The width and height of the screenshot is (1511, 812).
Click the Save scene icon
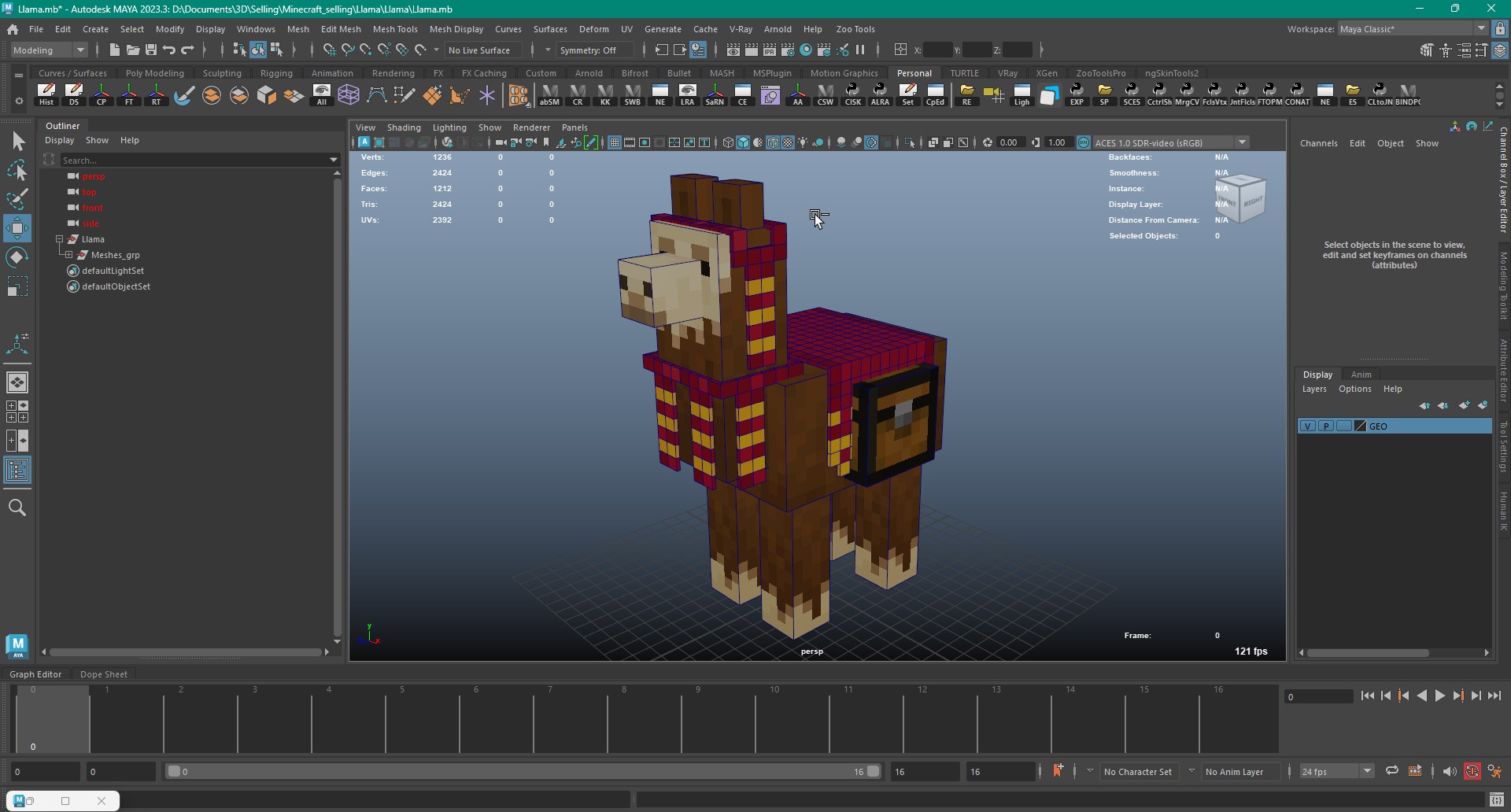[x=151, y=50]
